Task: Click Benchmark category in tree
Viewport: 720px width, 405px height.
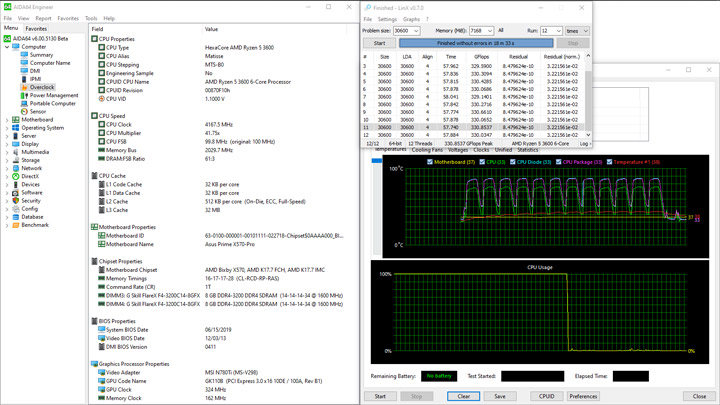Action: coord(35,225)
